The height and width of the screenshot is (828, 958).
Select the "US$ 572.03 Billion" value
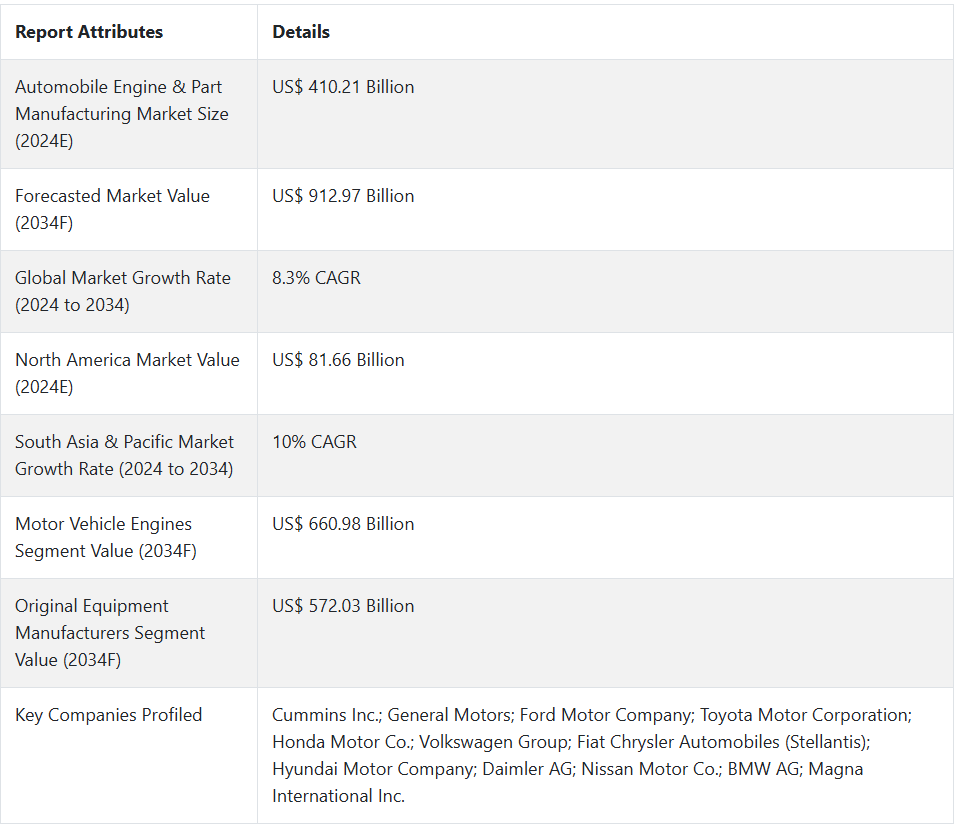point(343,606)
